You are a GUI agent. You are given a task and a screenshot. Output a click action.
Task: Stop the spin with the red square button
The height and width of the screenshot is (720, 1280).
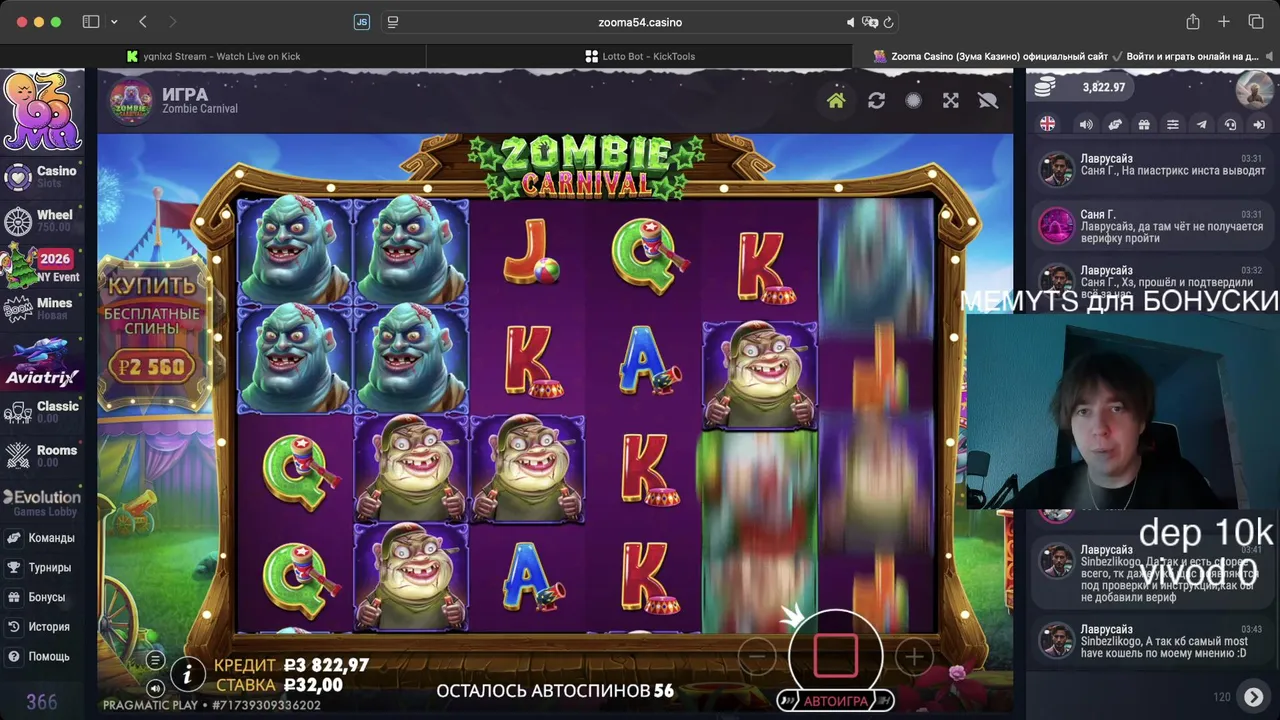coord(836,655)
